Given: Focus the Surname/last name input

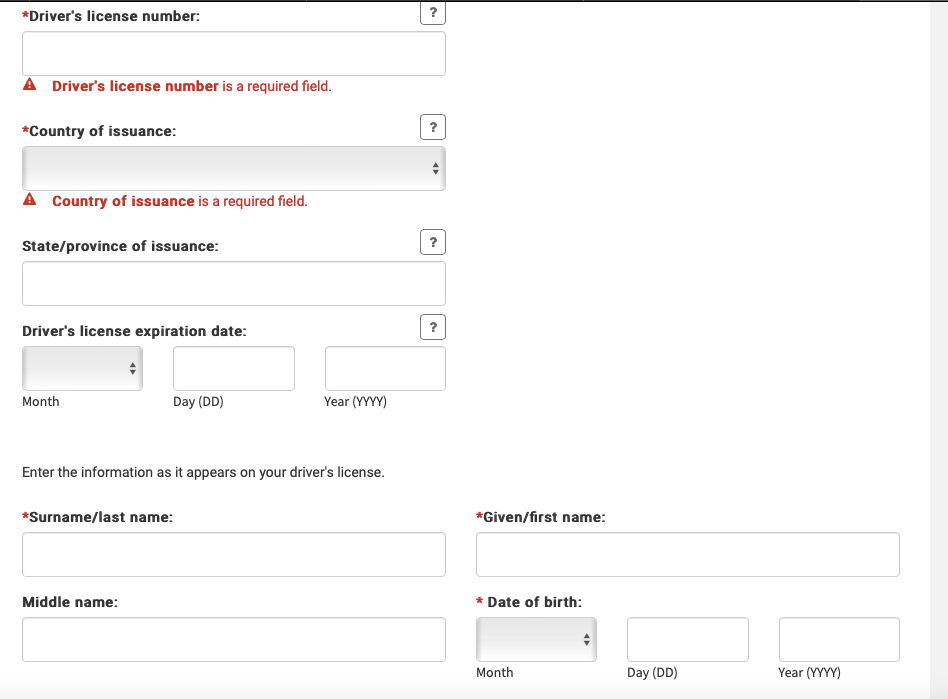Looking at the screenshot, I should pos(233,554).
